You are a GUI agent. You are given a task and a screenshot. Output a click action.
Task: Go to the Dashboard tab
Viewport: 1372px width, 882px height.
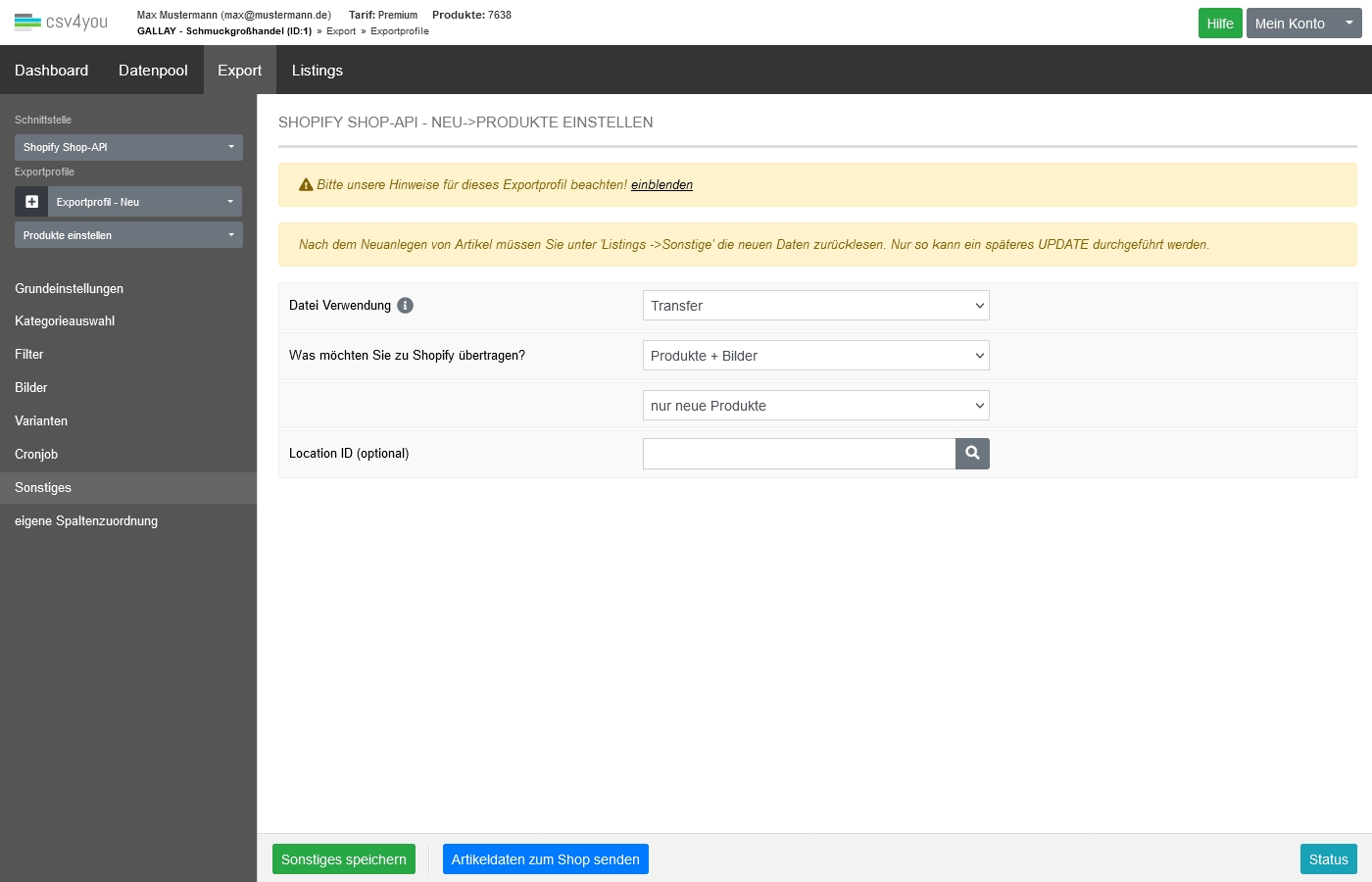51,71
